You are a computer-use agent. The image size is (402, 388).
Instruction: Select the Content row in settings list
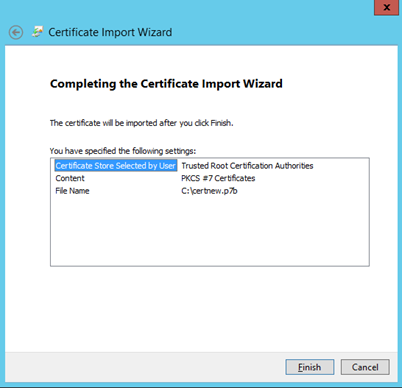click(x=210, y=178)
